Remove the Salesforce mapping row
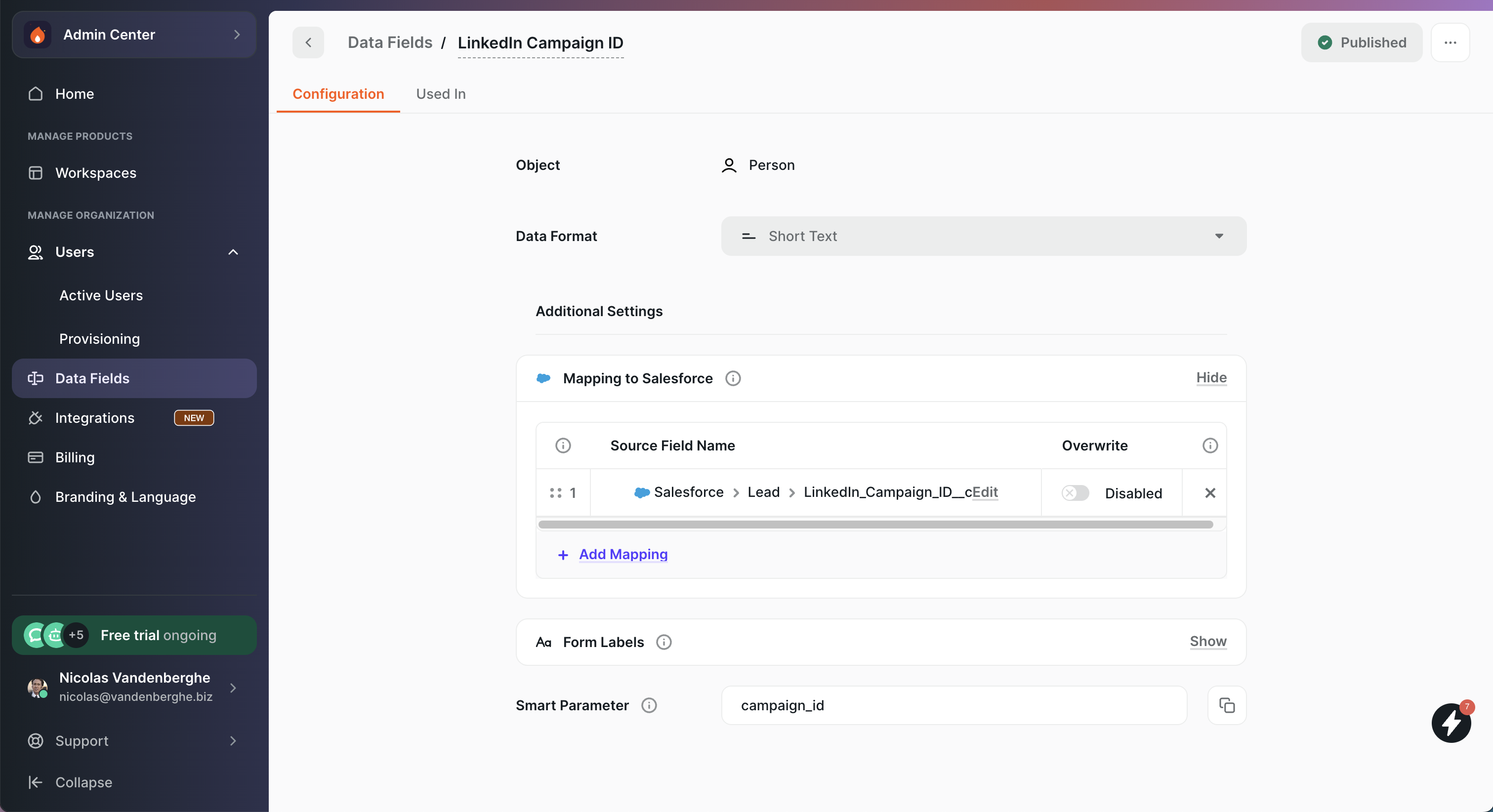1493x812 pixels. tap(1209, 492)
